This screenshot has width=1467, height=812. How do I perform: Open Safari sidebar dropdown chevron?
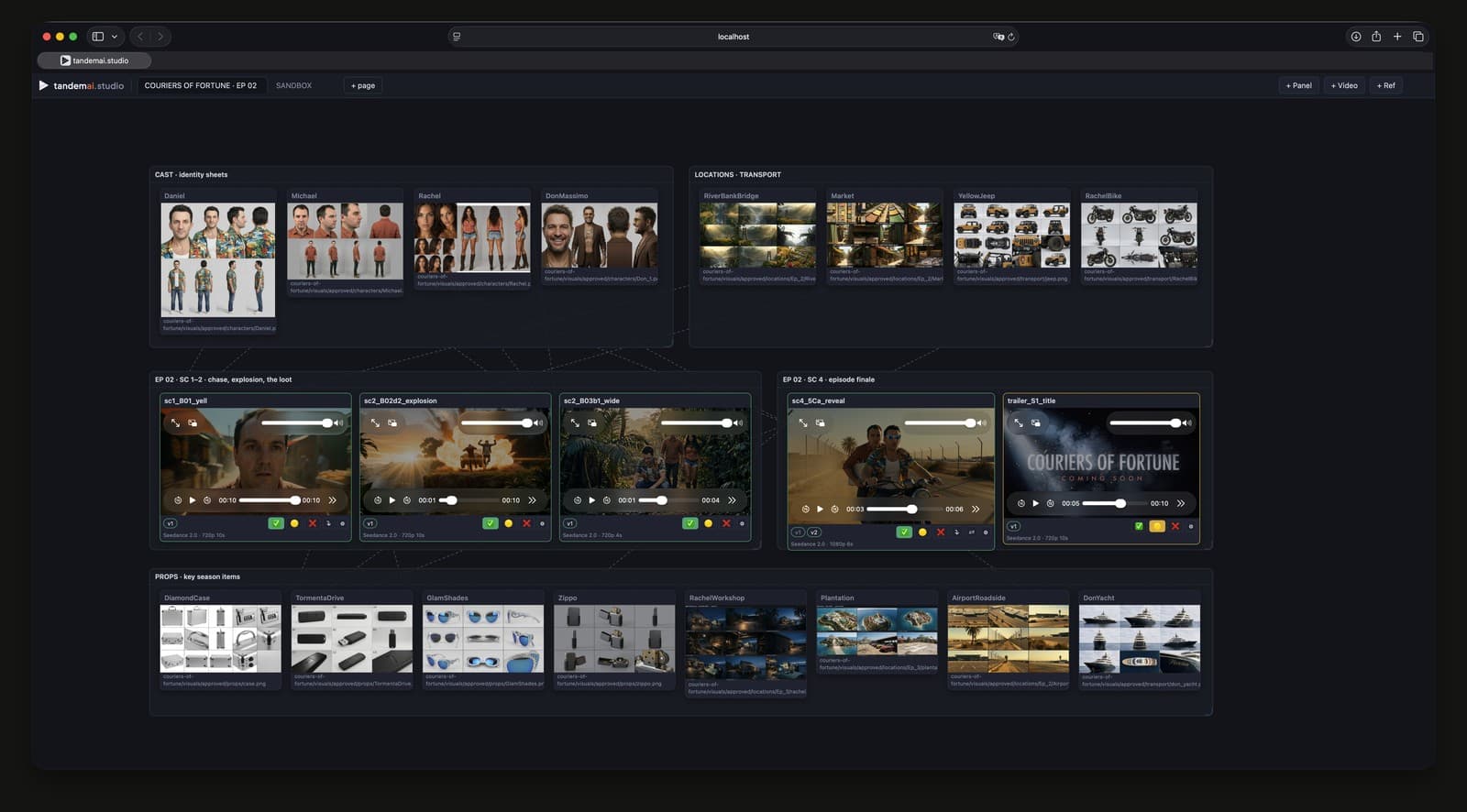tap(115, 37)
